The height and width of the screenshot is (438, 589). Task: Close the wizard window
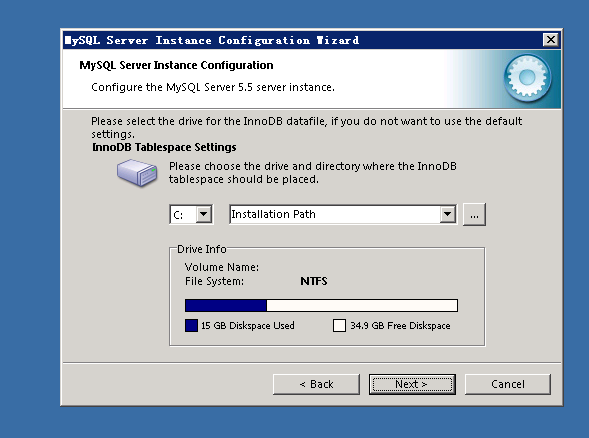tap(551, 39)
